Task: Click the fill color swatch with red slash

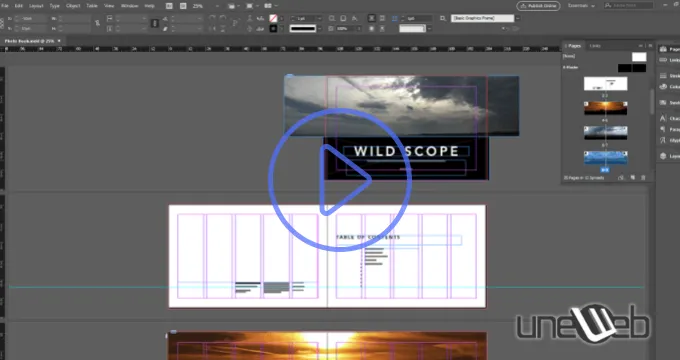Action: click(x=273, y=19)
